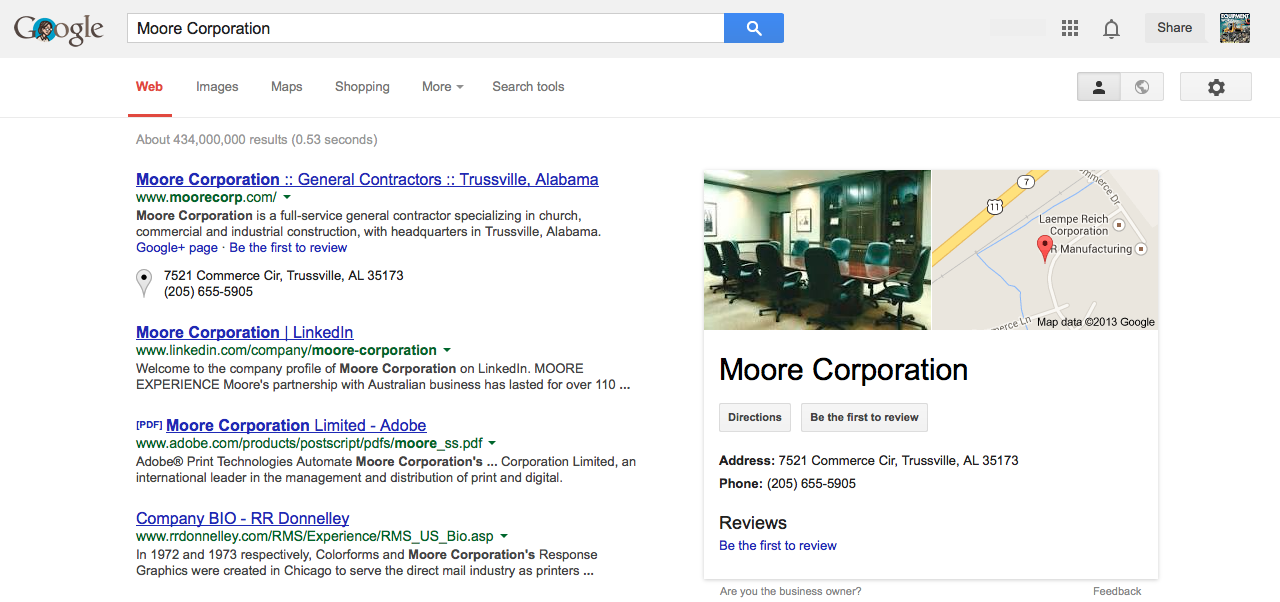Click the user profile avatar

click(x=1235, y=28)
